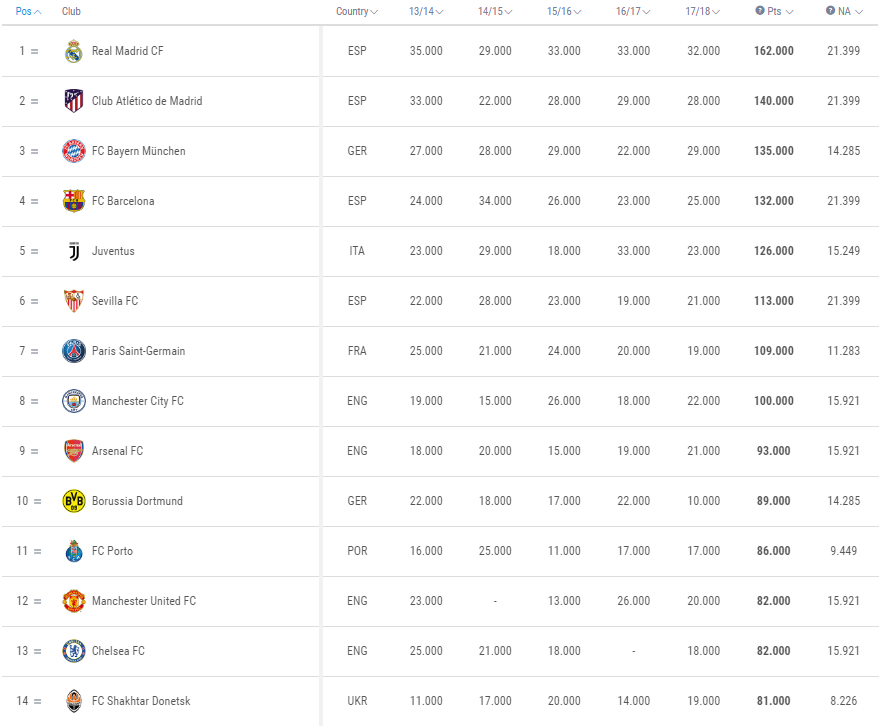The image size is (879, 726).
Task: Open the Paris Saint-Germain club link
Action: (138, 351)
